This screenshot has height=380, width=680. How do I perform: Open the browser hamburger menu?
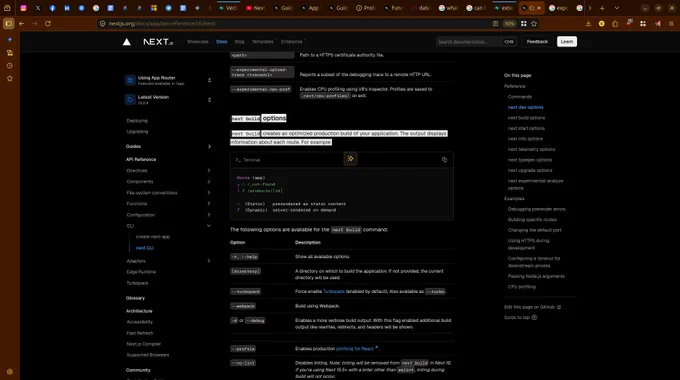[671, 23]
